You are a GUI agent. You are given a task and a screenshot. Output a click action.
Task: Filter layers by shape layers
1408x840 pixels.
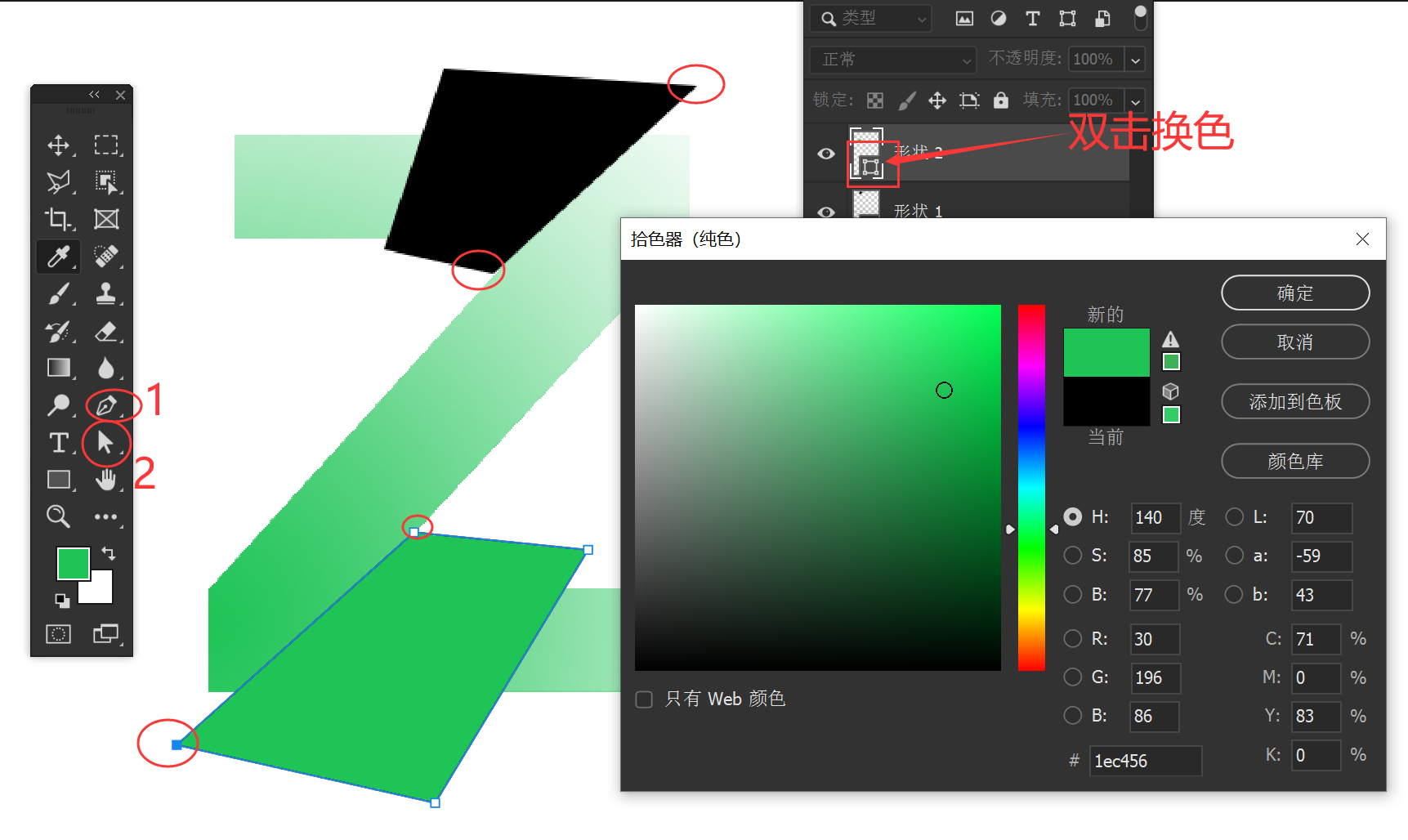click(x=1067, y=19)
